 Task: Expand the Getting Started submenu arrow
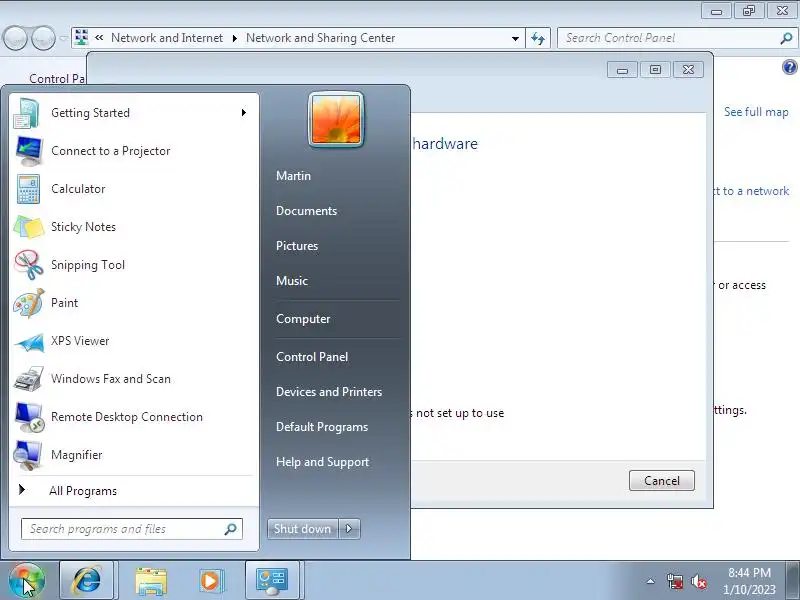click(x=244, y=113)
